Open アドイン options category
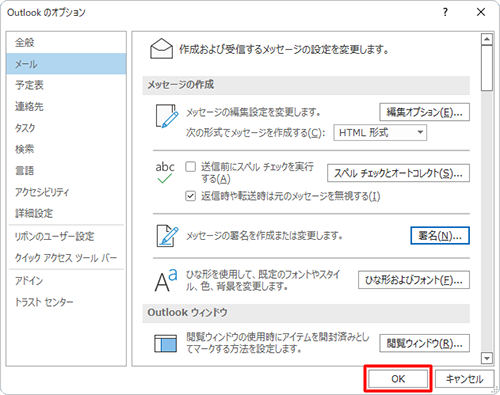This screenshot has height=395, width=500. point(66,281)
